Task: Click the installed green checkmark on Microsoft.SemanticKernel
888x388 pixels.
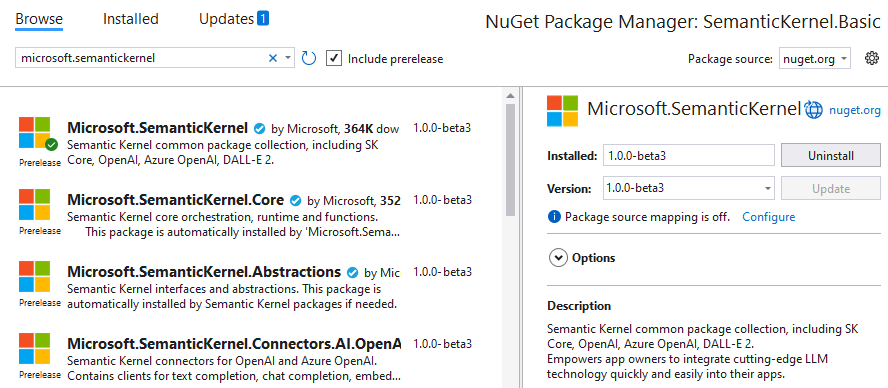Action: 52,144
